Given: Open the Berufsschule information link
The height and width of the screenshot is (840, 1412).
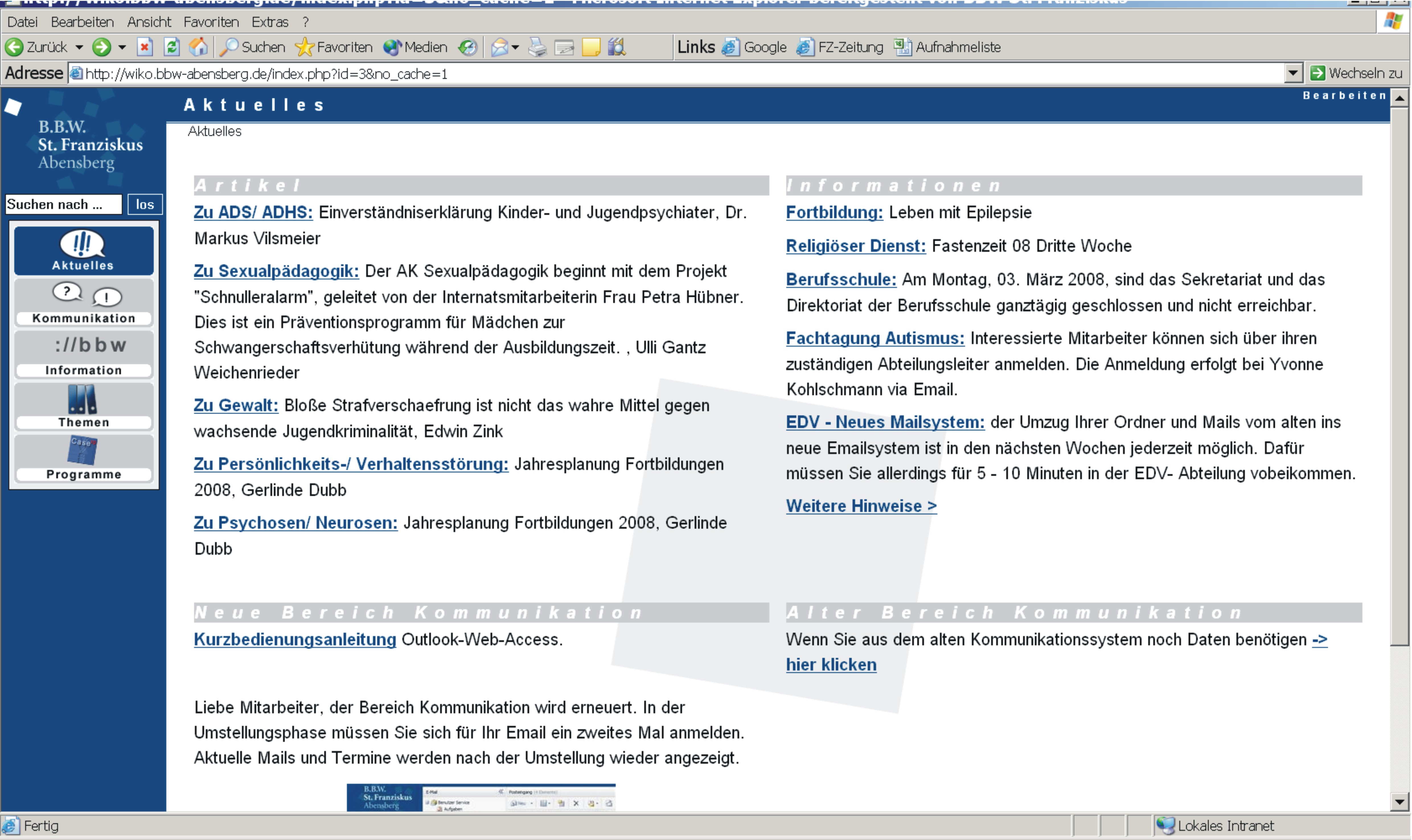Looking at the screenshot, I should pos(841,280).
